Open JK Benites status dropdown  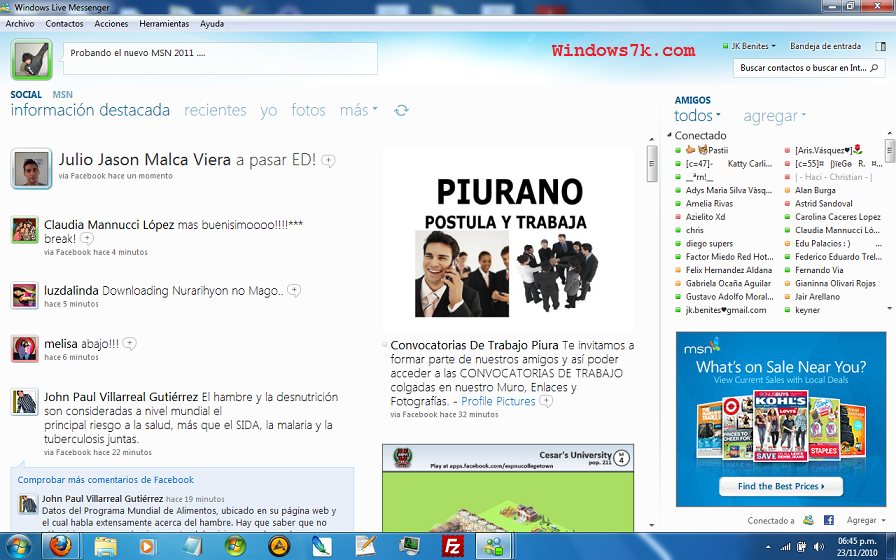[x=747, y=46]
